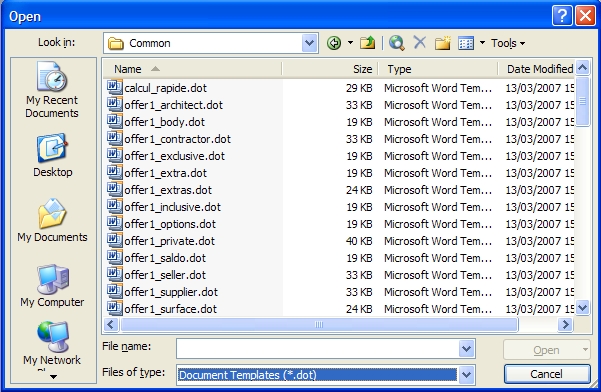Open the My Computer location
The width and height of the screenshot is (601, 392).
coord(53,285)
